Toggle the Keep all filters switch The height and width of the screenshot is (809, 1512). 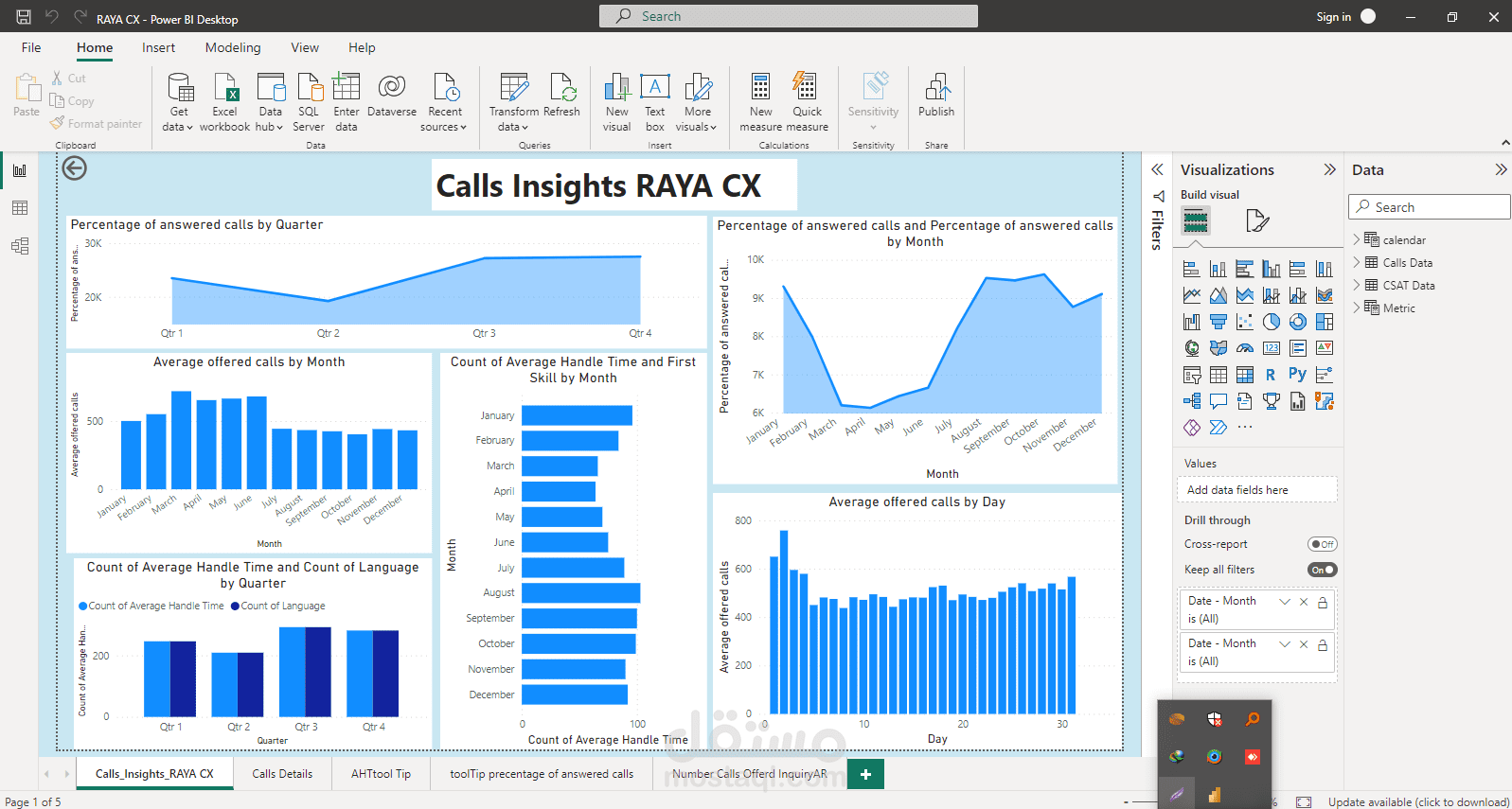pyautogui.click(x=1323, y=570)
